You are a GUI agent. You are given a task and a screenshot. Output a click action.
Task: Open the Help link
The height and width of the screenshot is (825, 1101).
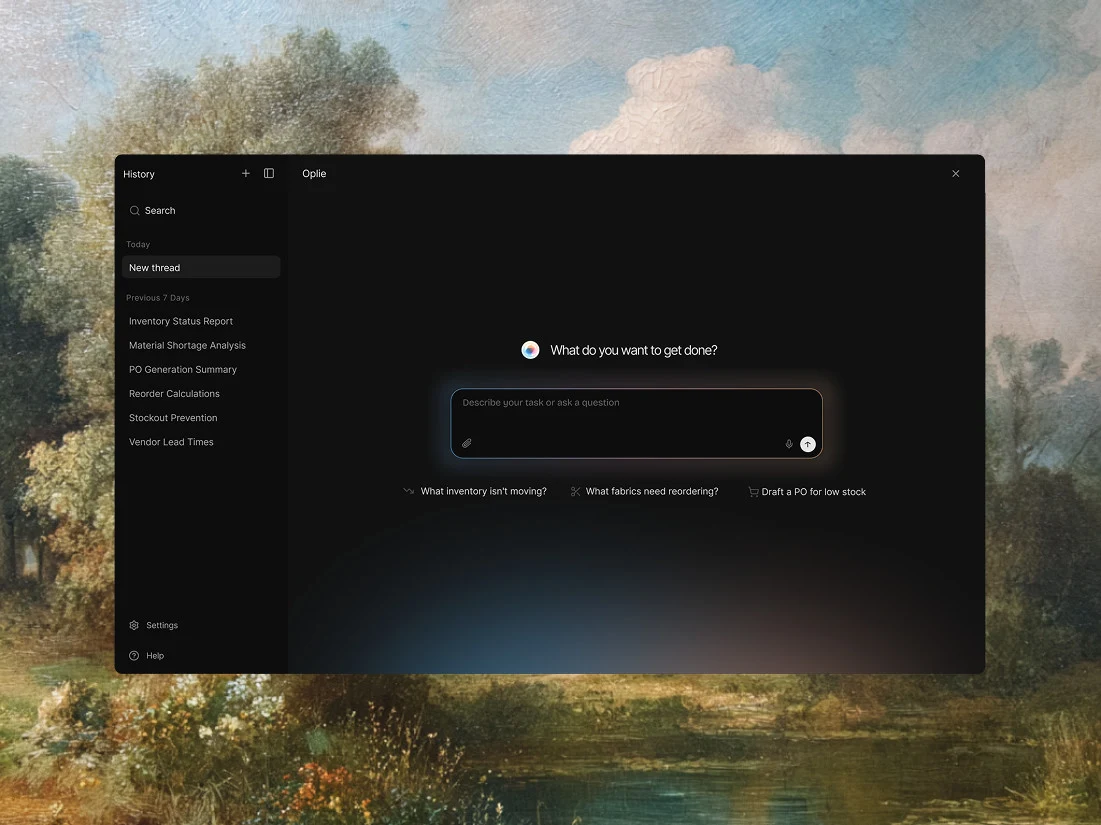(x=155, y=656)
